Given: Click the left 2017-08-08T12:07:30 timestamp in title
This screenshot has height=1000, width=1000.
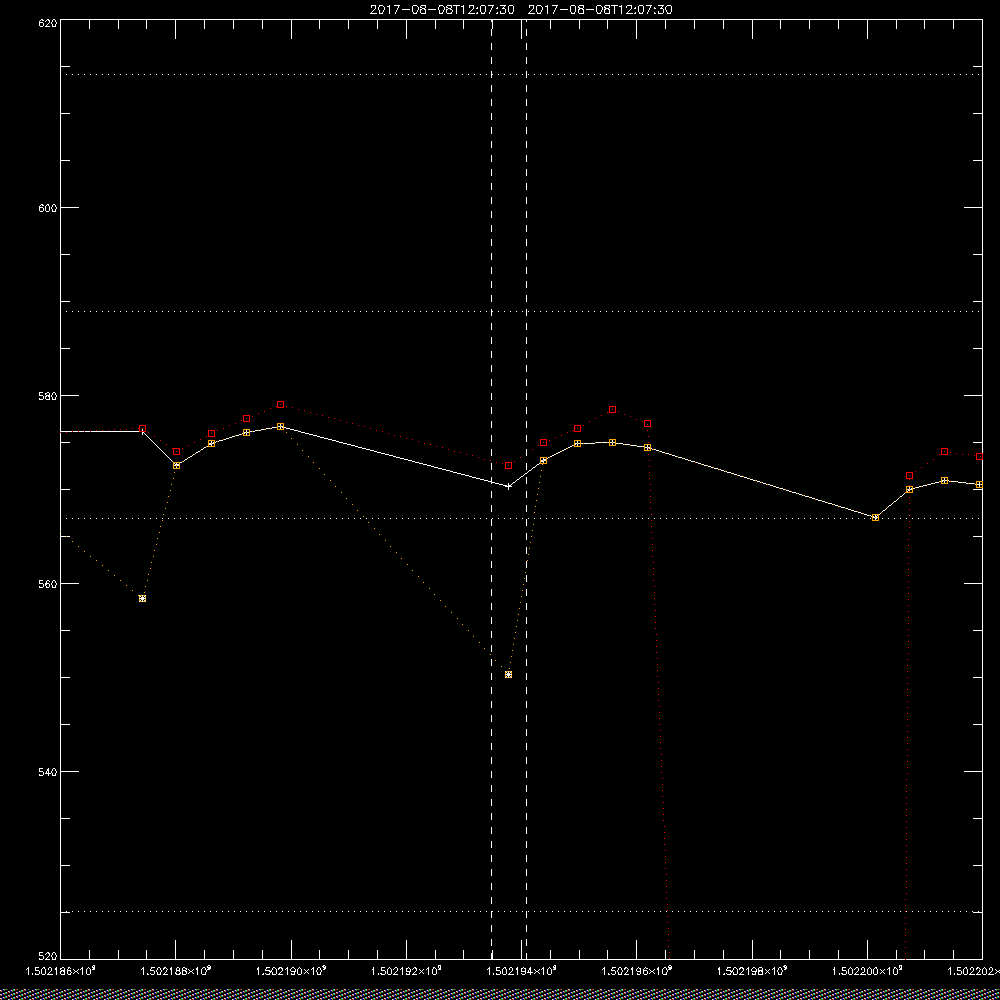Looking at the screenshot, I should 442,10.
